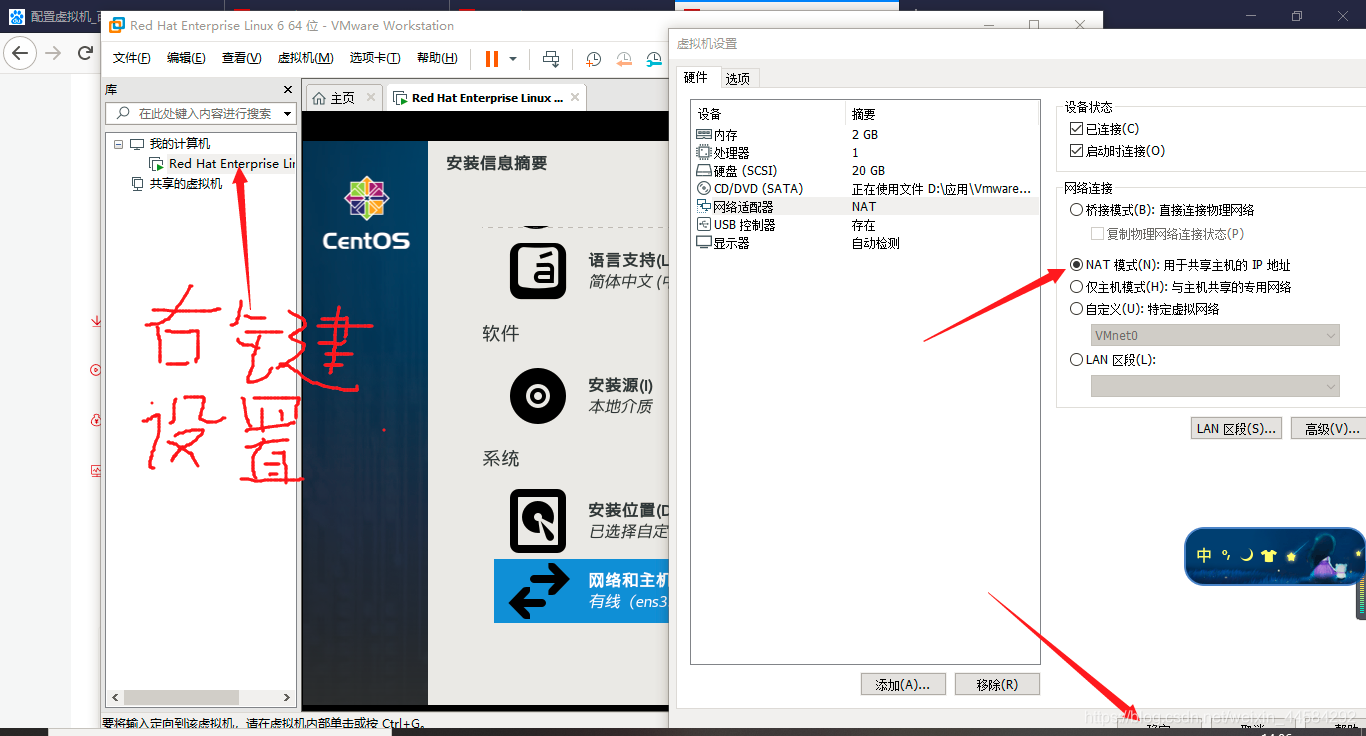Open 安装位置 disk icon in installer
Screen dimensions: 1366x736
(x=538, y=520)
